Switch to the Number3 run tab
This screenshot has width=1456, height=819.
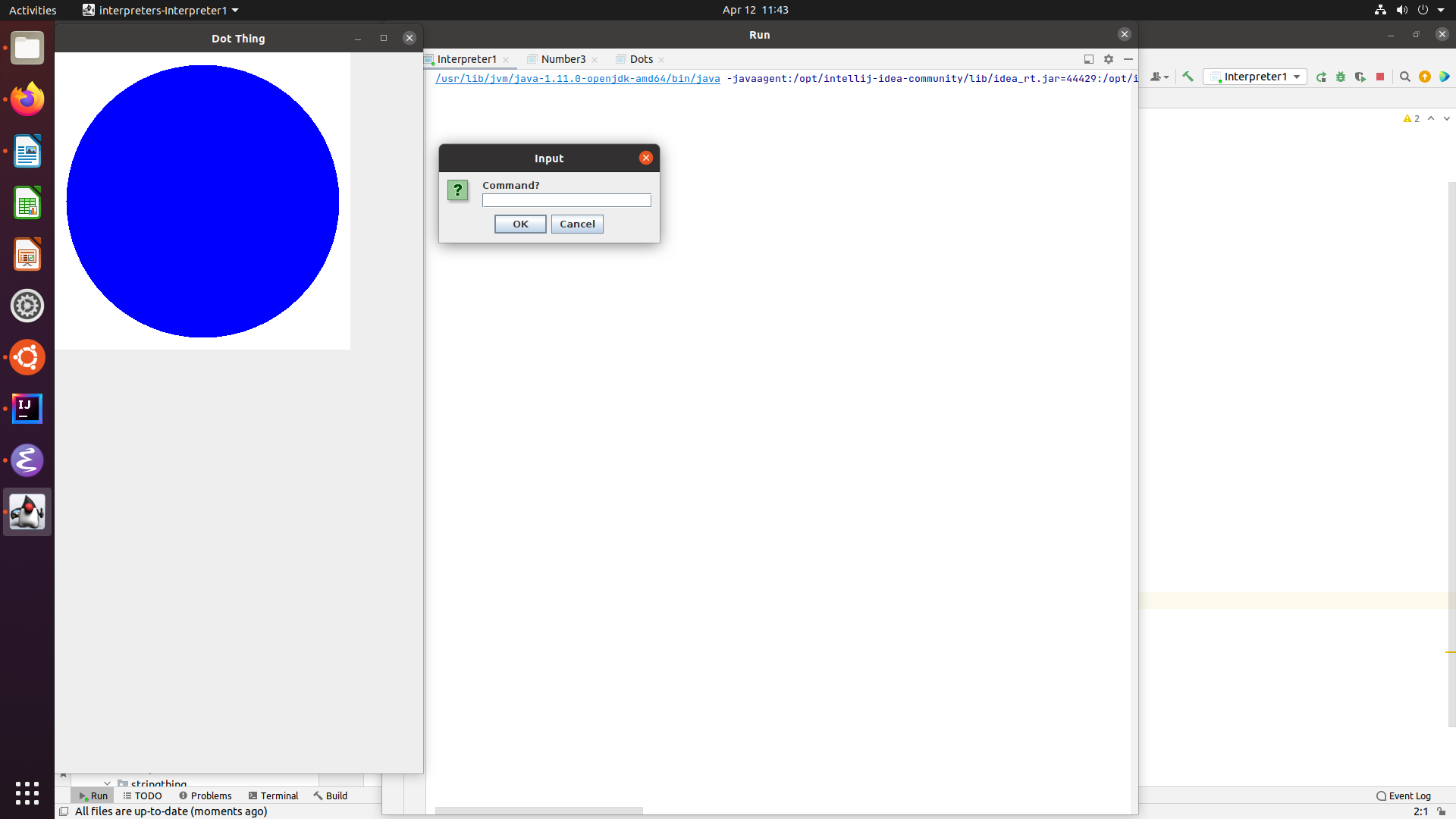(x=563, y=59)
